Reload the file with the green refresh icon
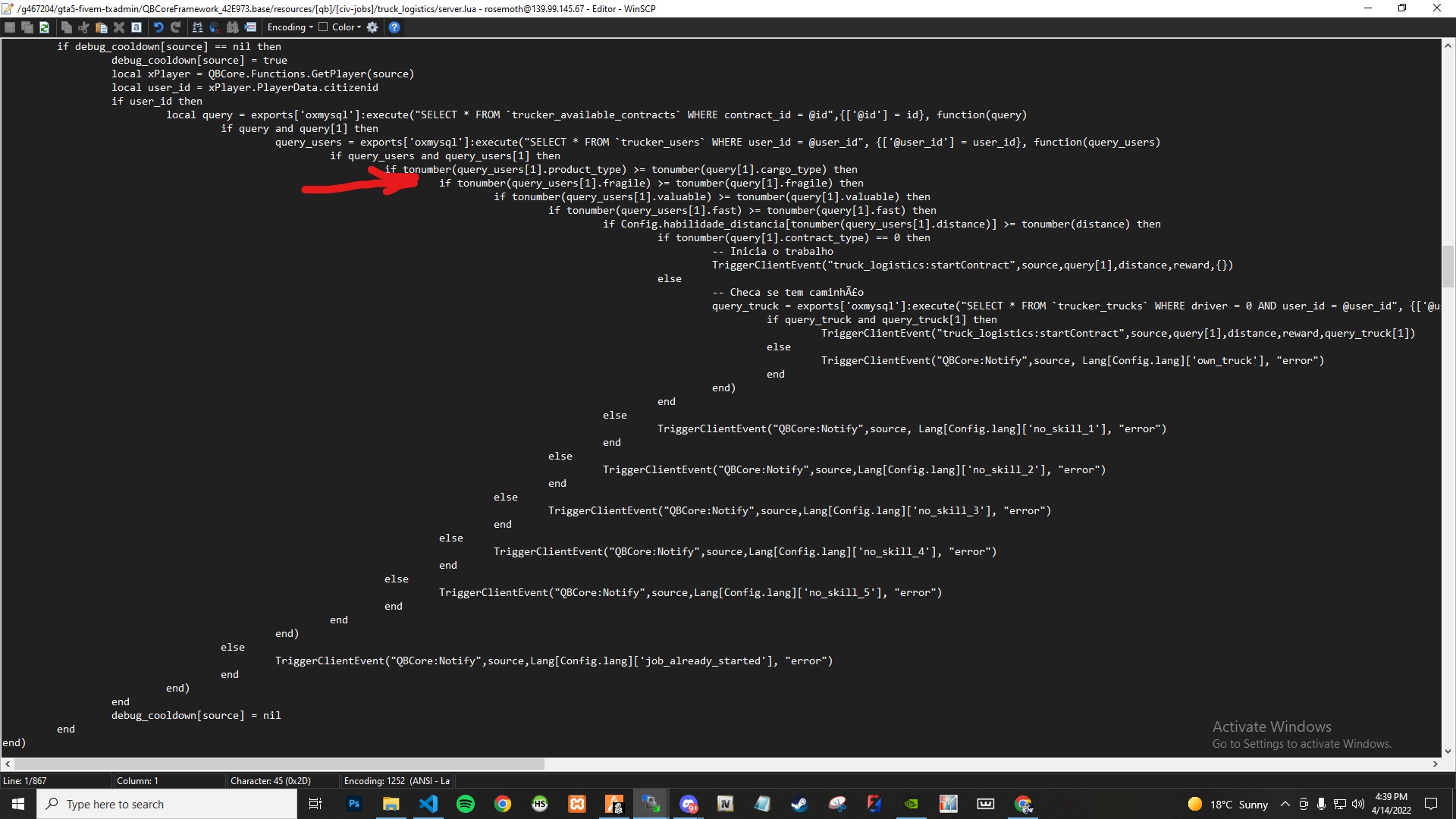 [x=45, y=27]
